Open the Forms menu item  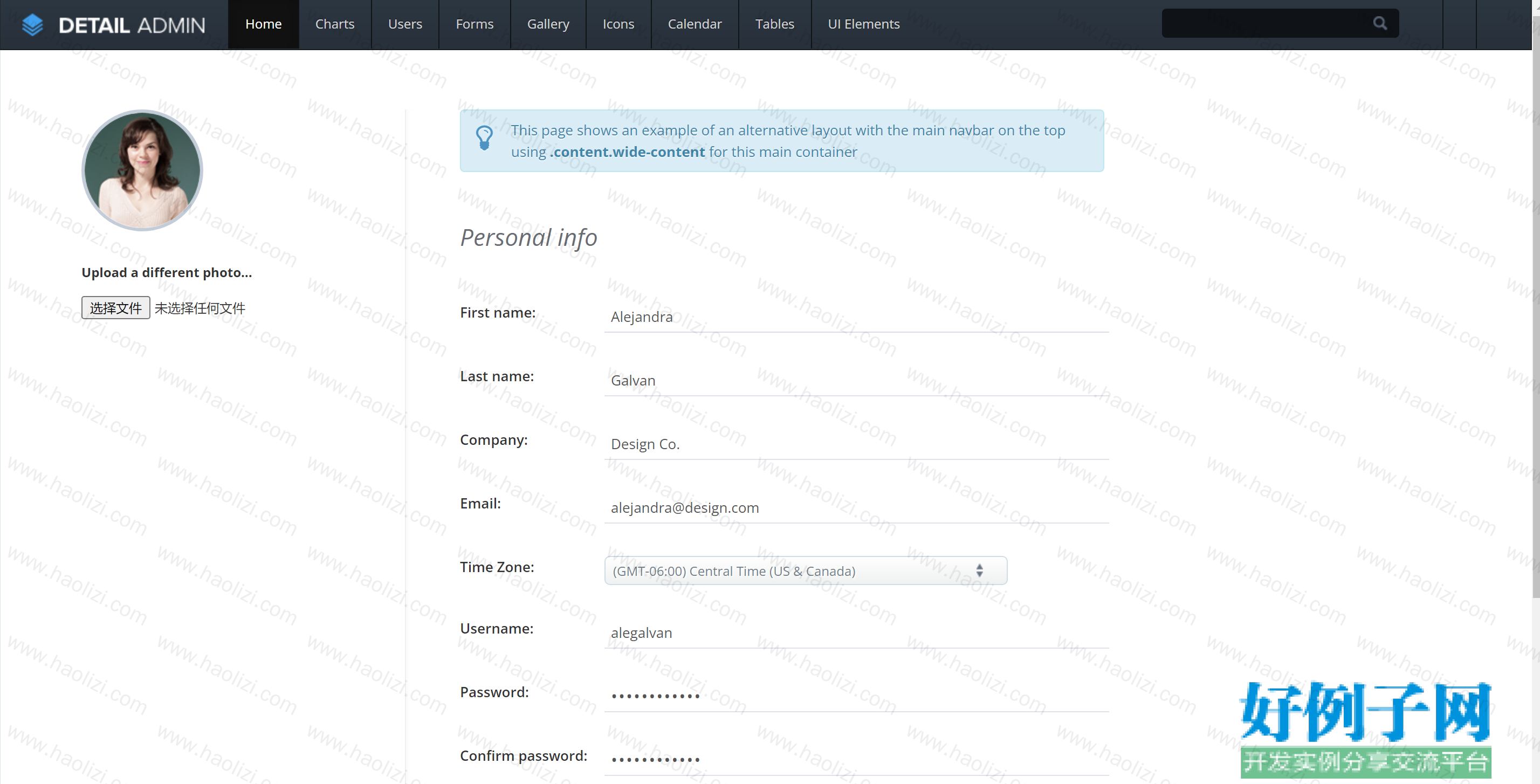pyautogui.click(x=474, y=24)
